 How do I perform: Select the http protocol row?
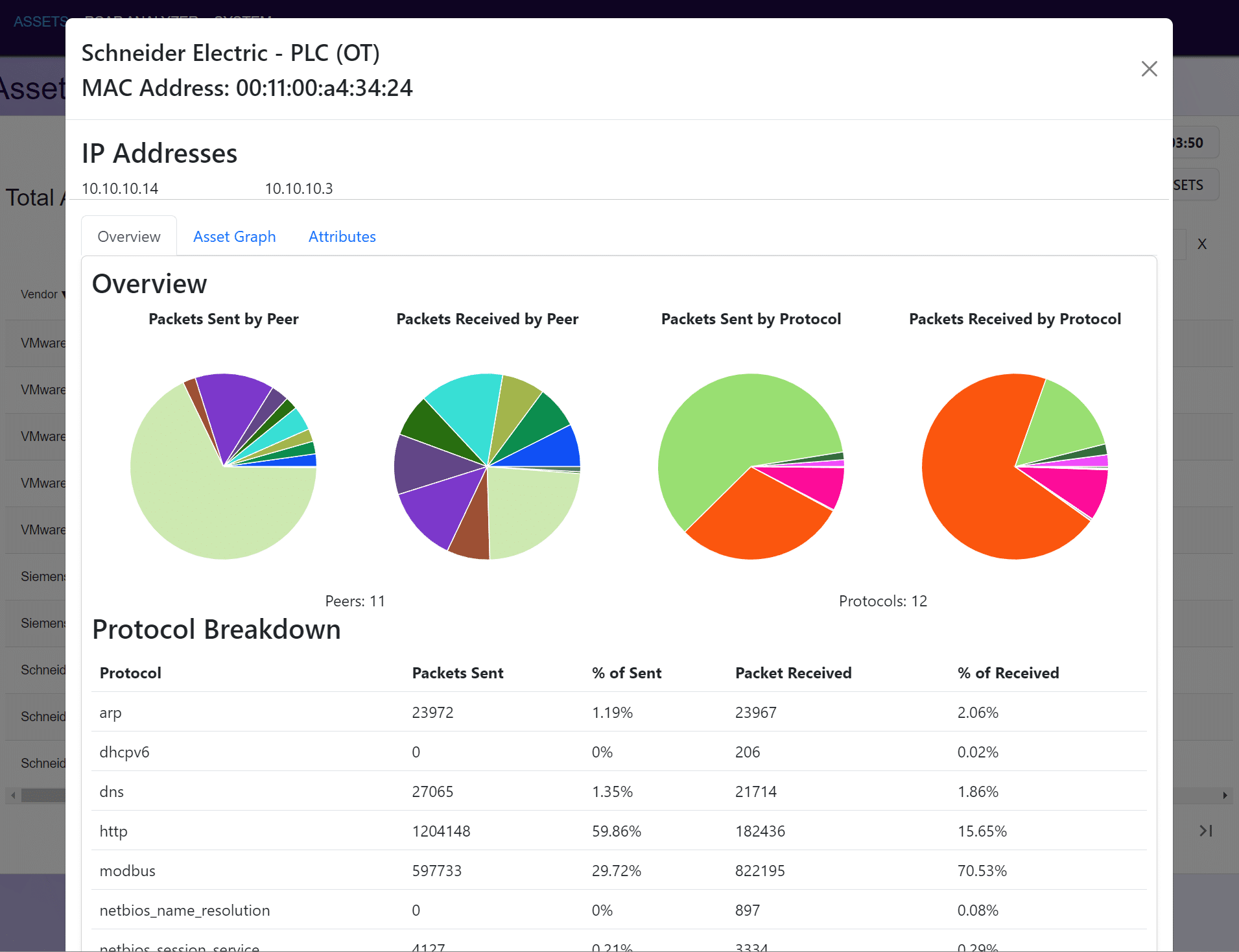619,831
